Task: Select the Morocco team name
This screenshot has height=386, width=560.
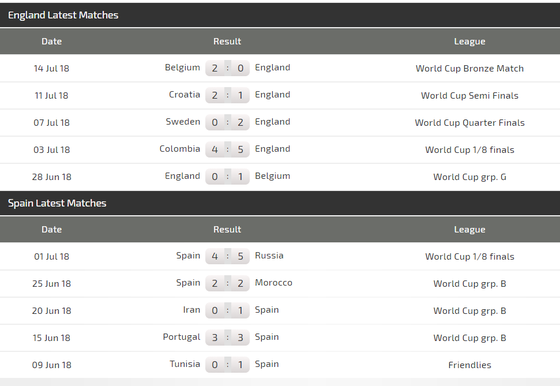Action: point(274,283)
